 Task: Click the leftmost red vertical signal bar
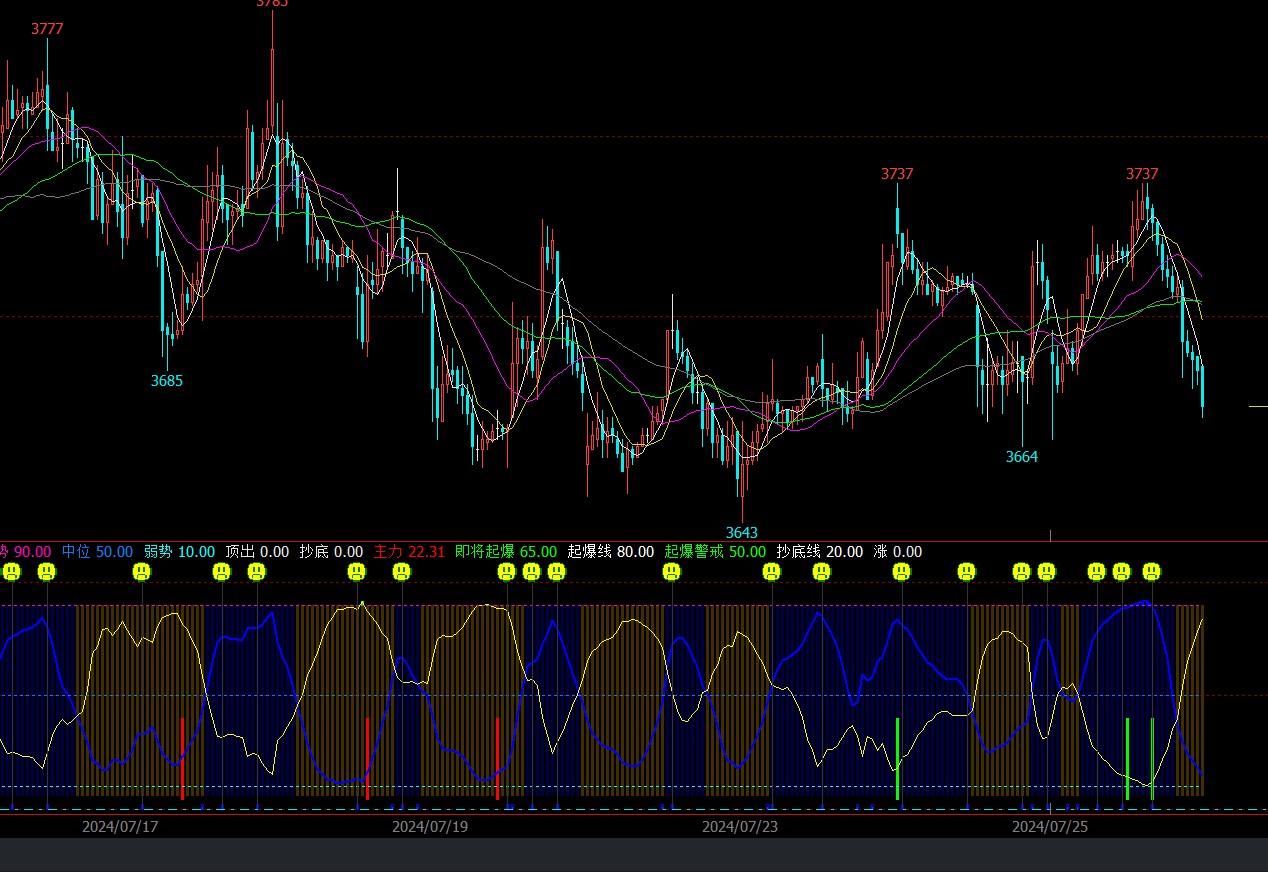[182, 758]
